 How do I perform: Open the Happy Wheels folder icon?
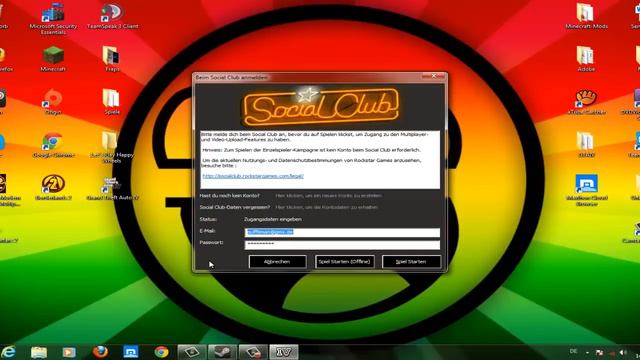coord(111,148)
